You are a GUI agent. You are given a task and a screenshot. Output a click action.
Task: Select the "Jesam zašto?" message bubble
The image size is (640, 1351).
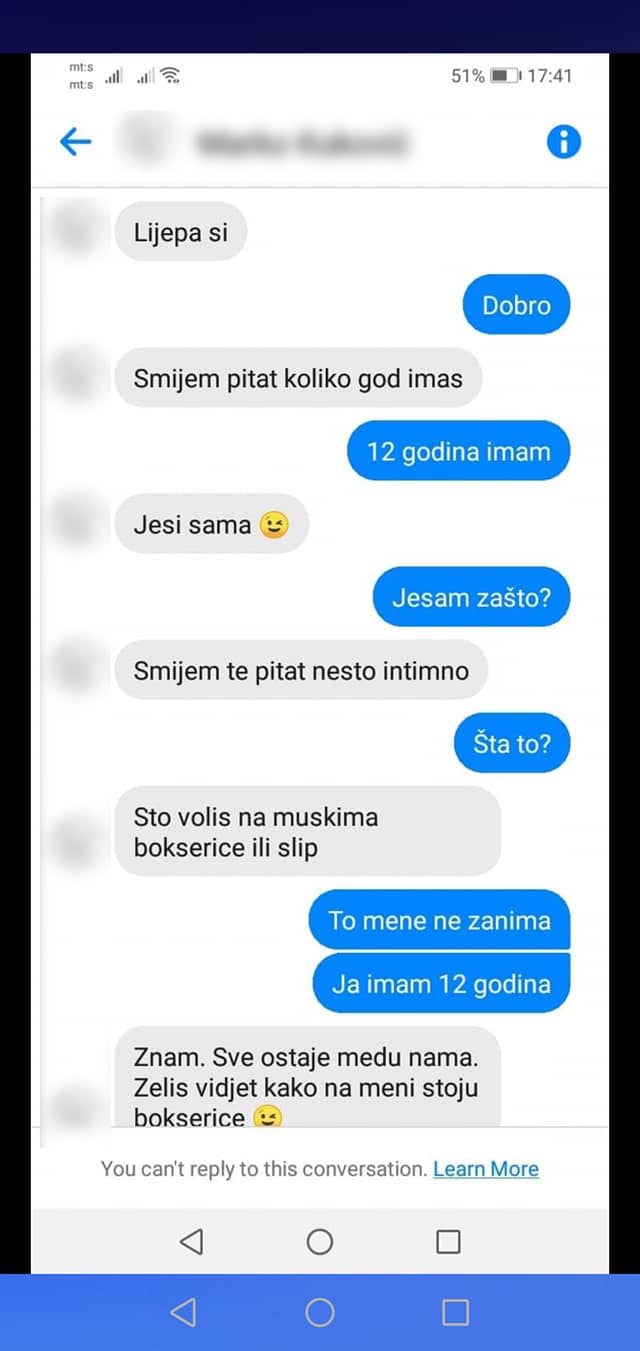(471, 597)
